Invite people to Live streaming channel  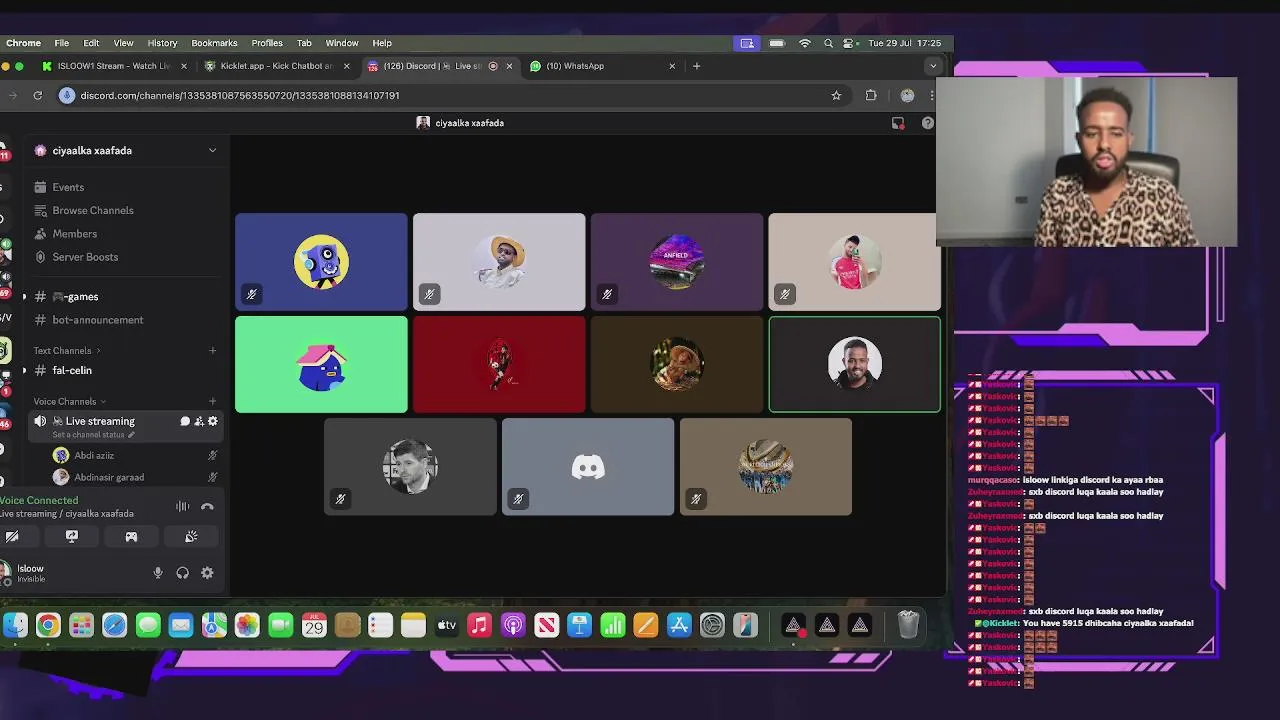[199, 421]
